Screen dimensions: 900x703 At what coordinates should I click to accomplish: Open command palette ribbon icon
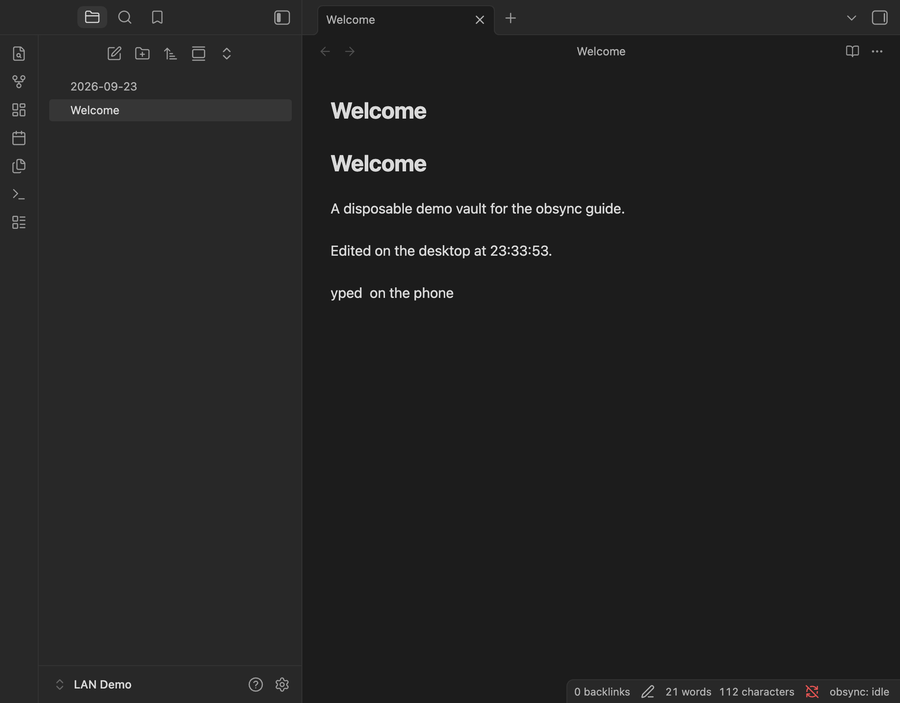pos(19,195)
